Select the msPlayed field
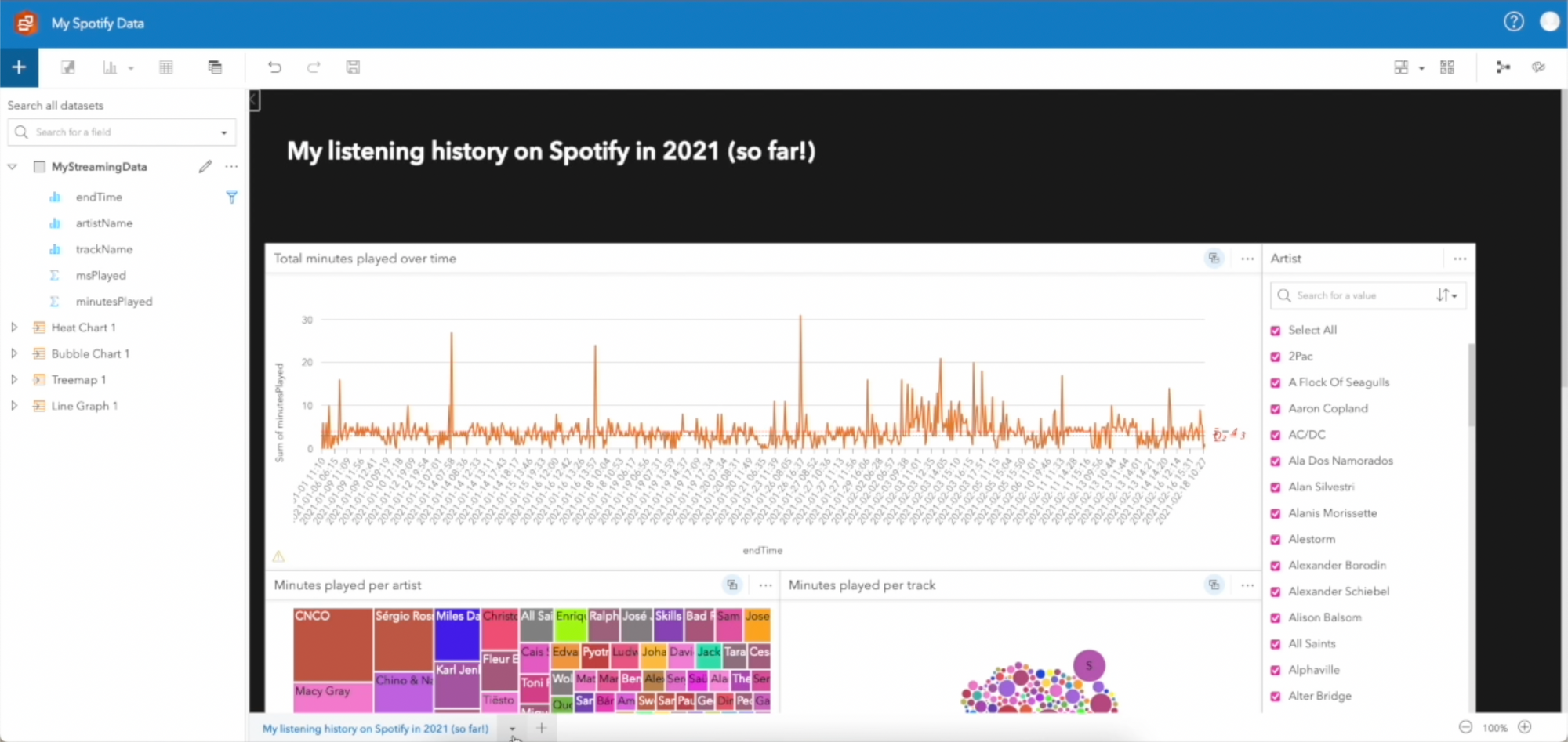Viewport: 1568px width, 742px height. coord(100,275)
